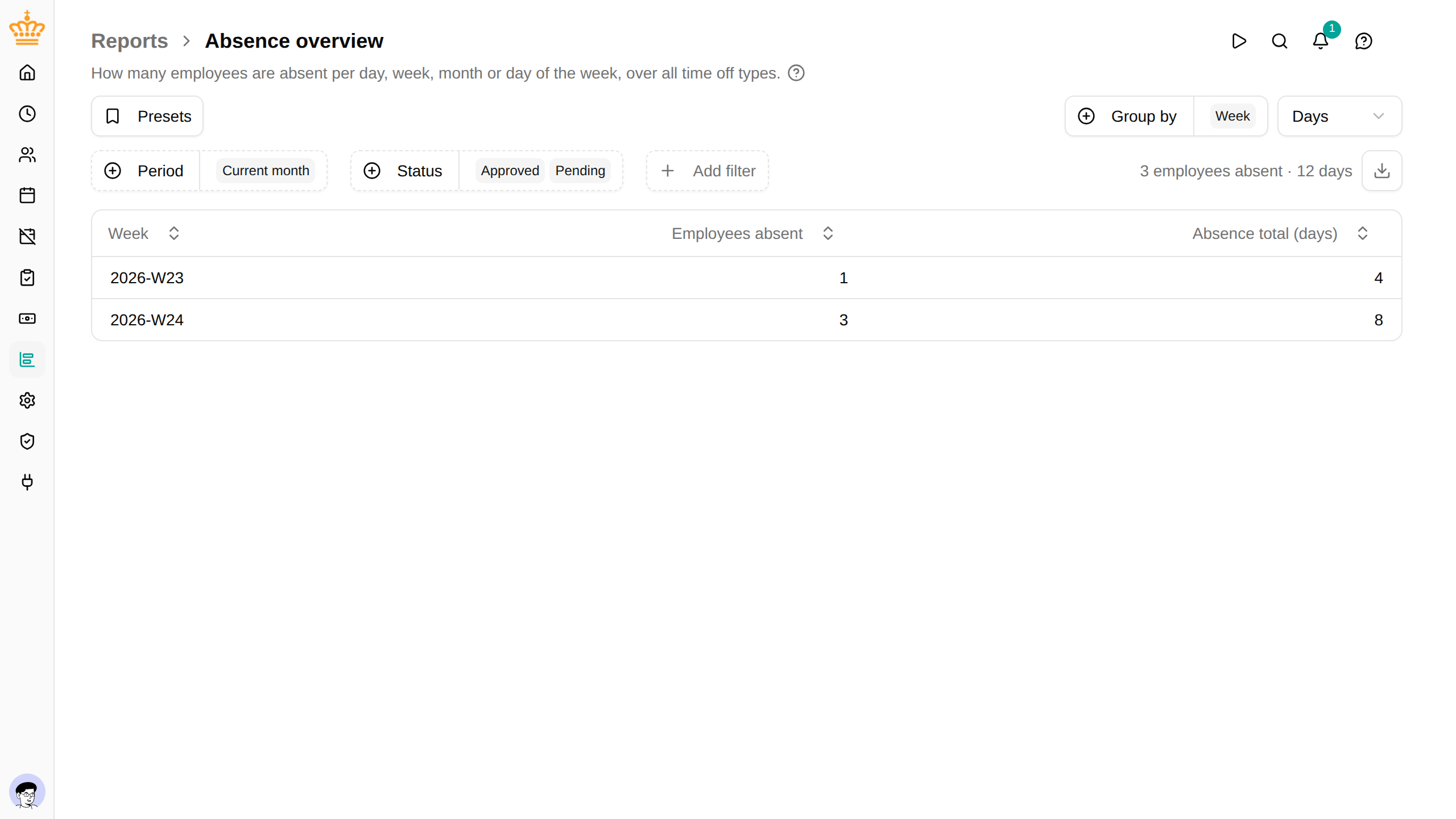Open the integrations plug icon

pyautogui.click(x=27, y=482)
